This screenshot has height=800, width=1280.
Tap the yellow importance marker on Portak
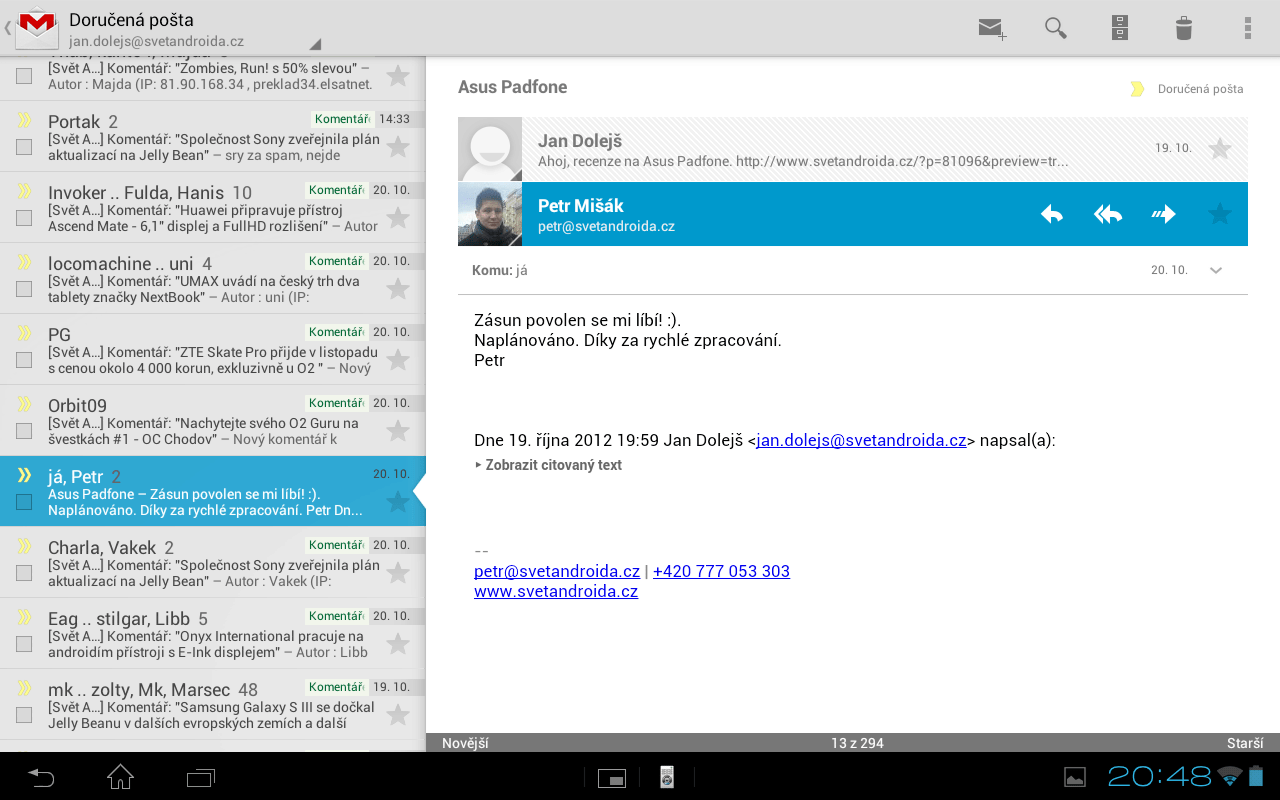[x=24, y=120]
